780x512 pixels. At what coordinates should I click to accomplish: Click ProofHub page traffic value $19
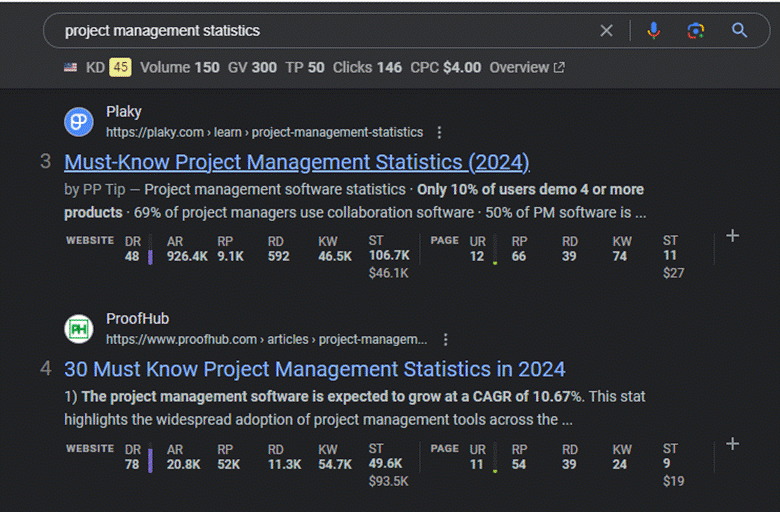674,481
